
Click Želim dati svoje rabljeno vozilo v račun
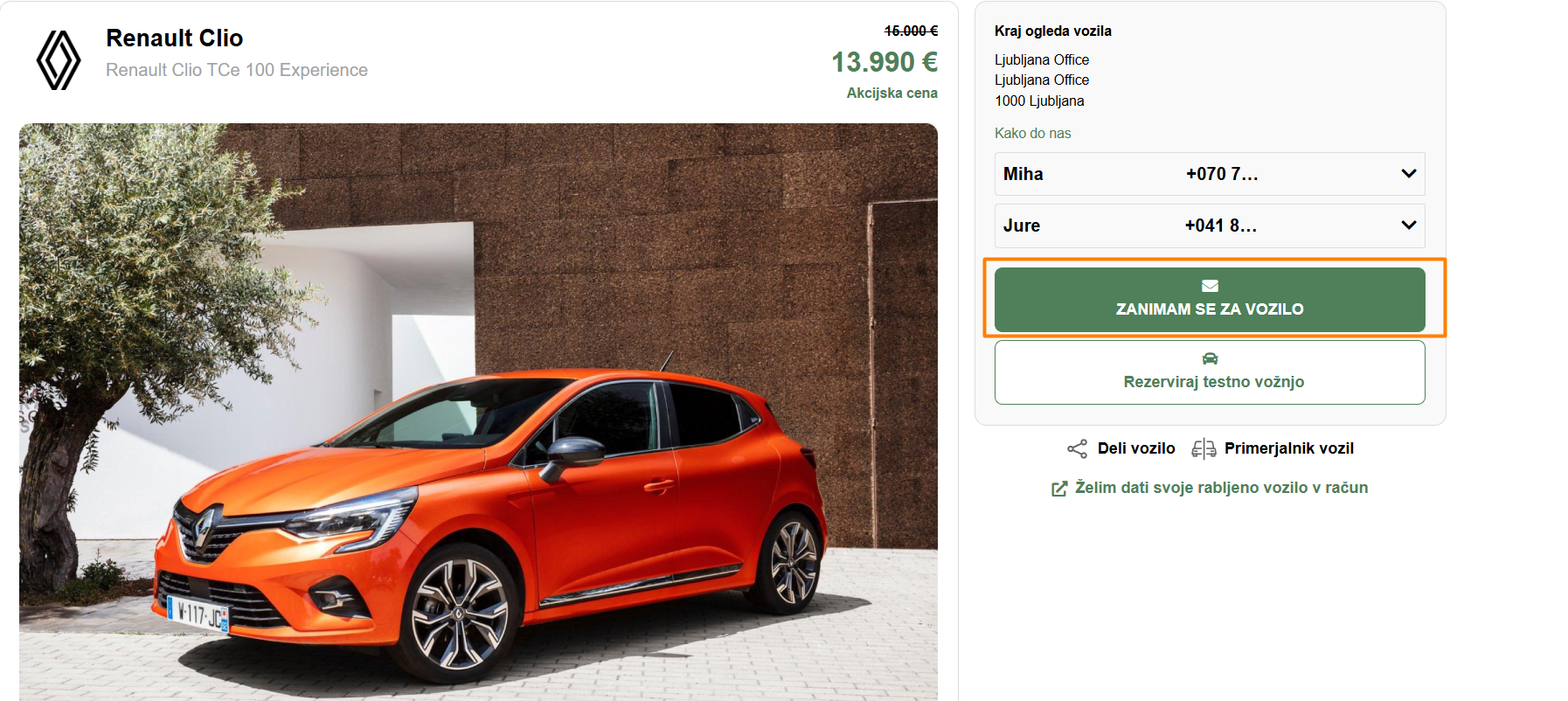pos(1221,488)
